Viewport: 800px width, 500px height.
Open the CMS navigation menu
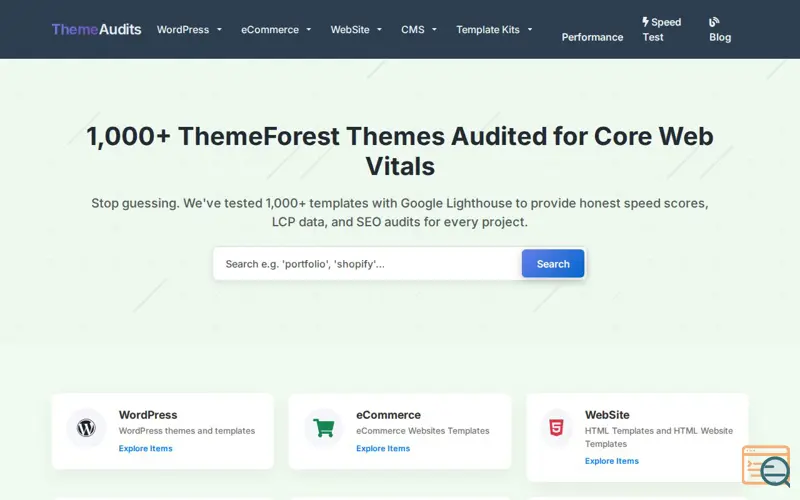point(413,30)
